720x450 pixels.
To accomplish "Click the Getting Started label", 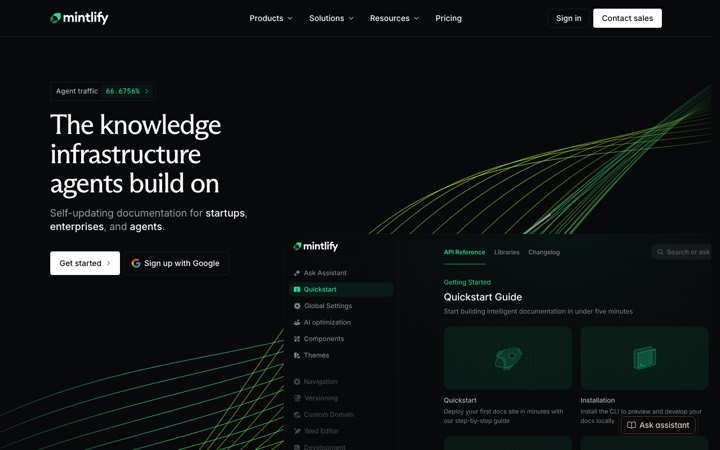I will tap(467, 282).
